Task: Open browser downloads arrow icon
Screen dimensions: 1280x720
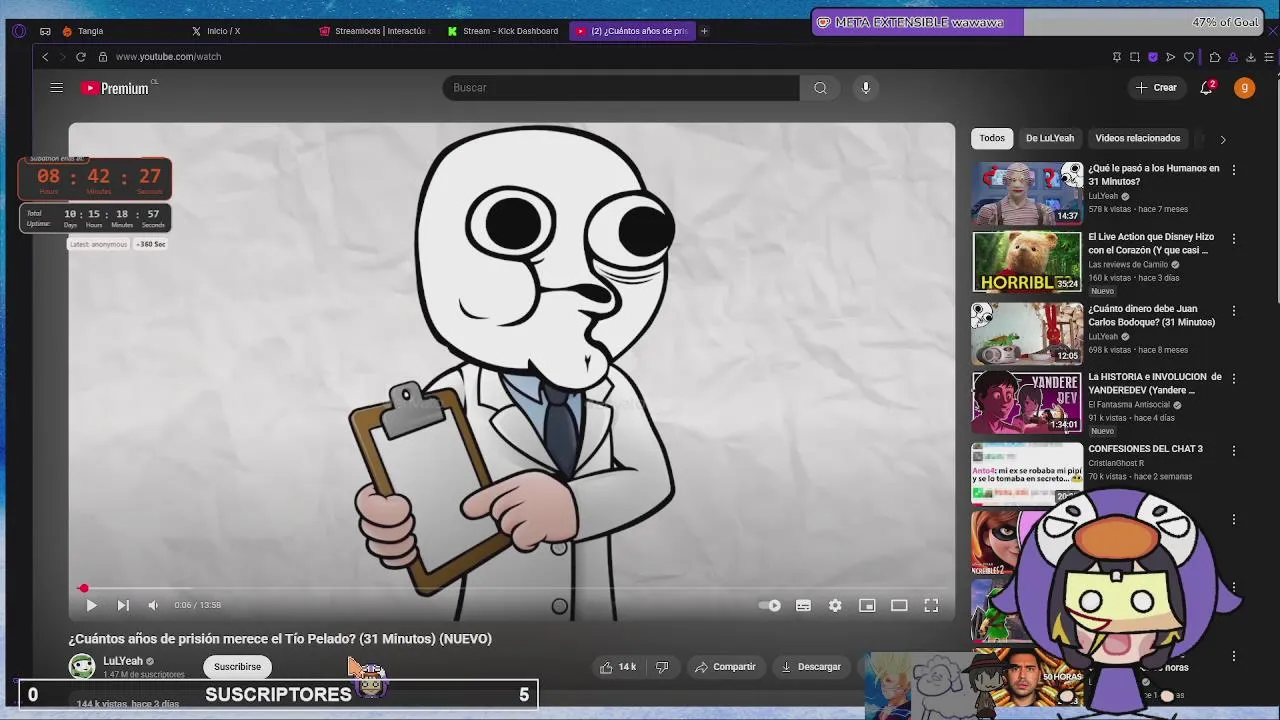Action: point(1250,57)
